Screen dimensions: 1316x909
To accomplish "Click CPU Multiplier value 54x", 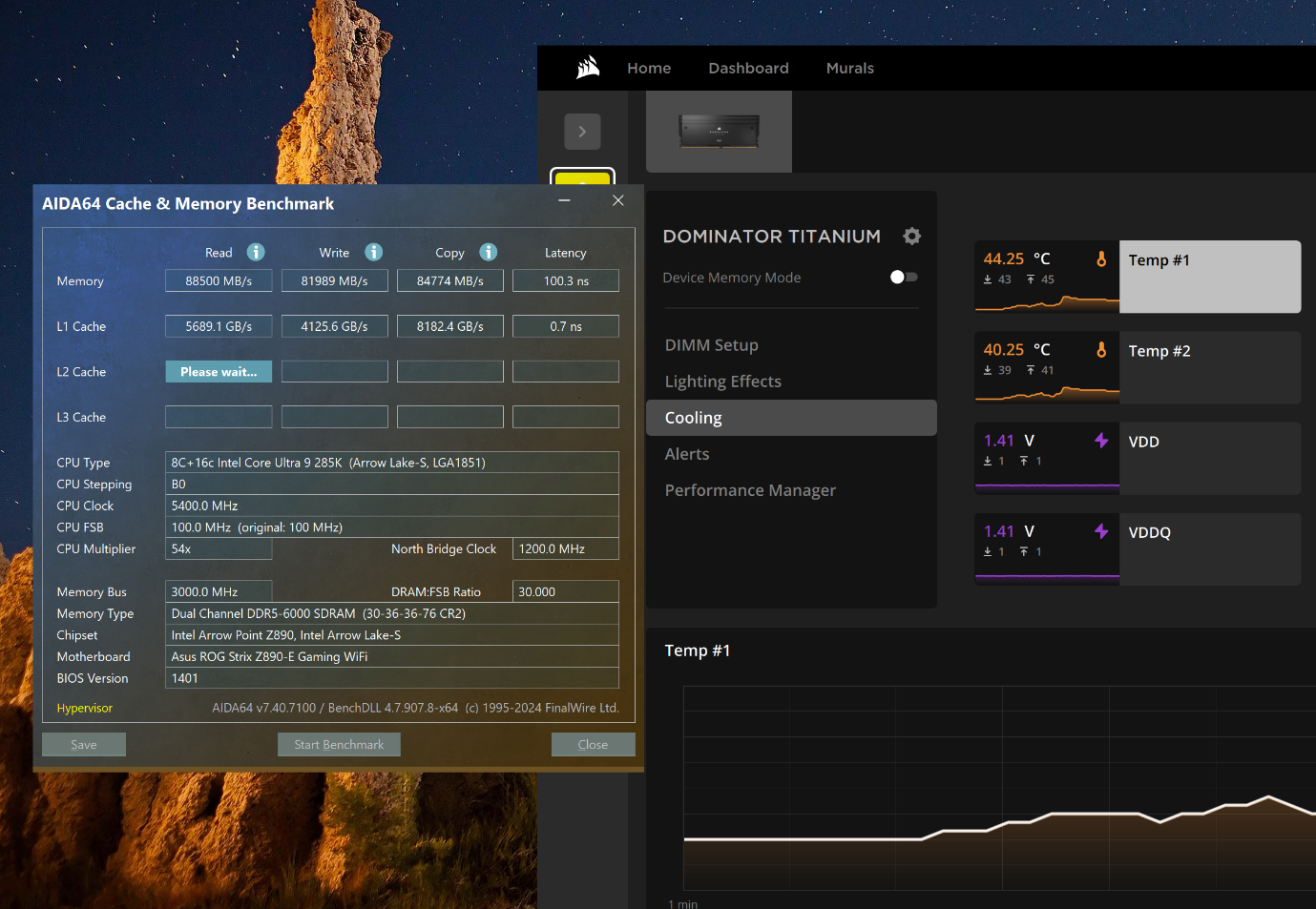I will pyautogui.click(x=219, y=548).
